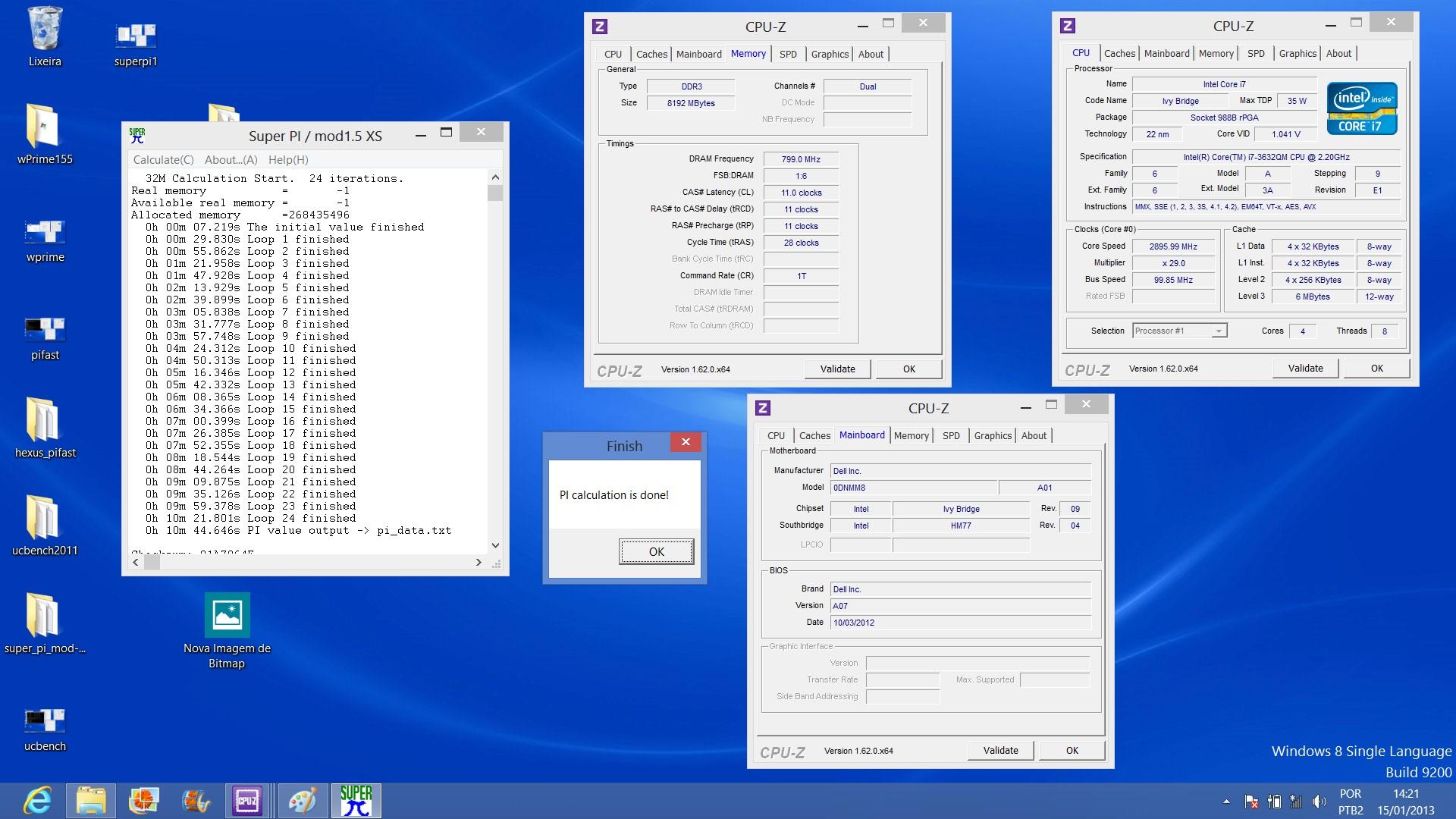Click Super PI vertical scrollbar up arrow
The image size is (1456, 819).
pyautogui.click(x=495, y=177)
